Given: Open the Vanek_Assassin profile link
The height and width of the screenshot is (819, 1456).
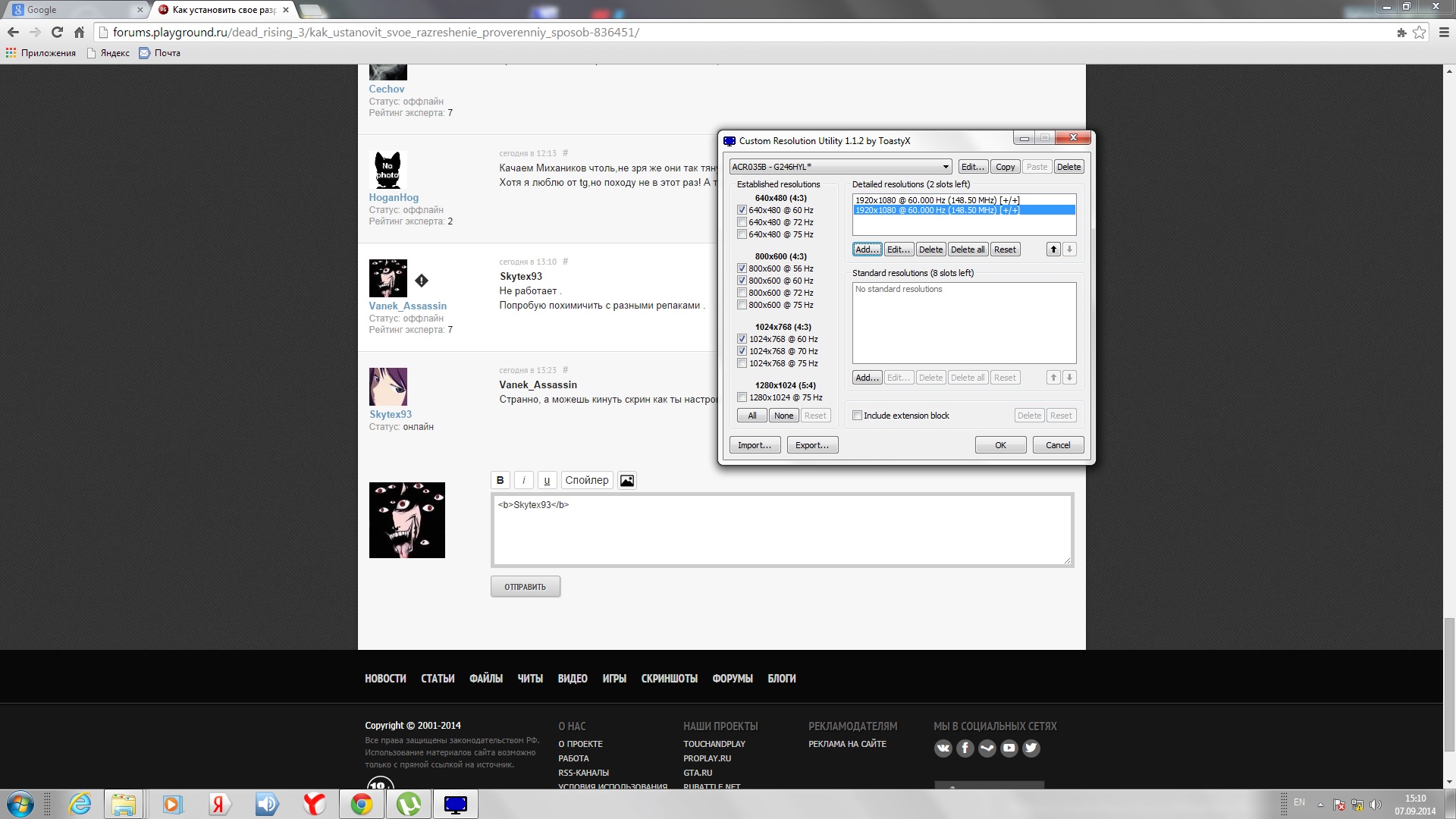Looking at the screenshot, I should point(408,306).
